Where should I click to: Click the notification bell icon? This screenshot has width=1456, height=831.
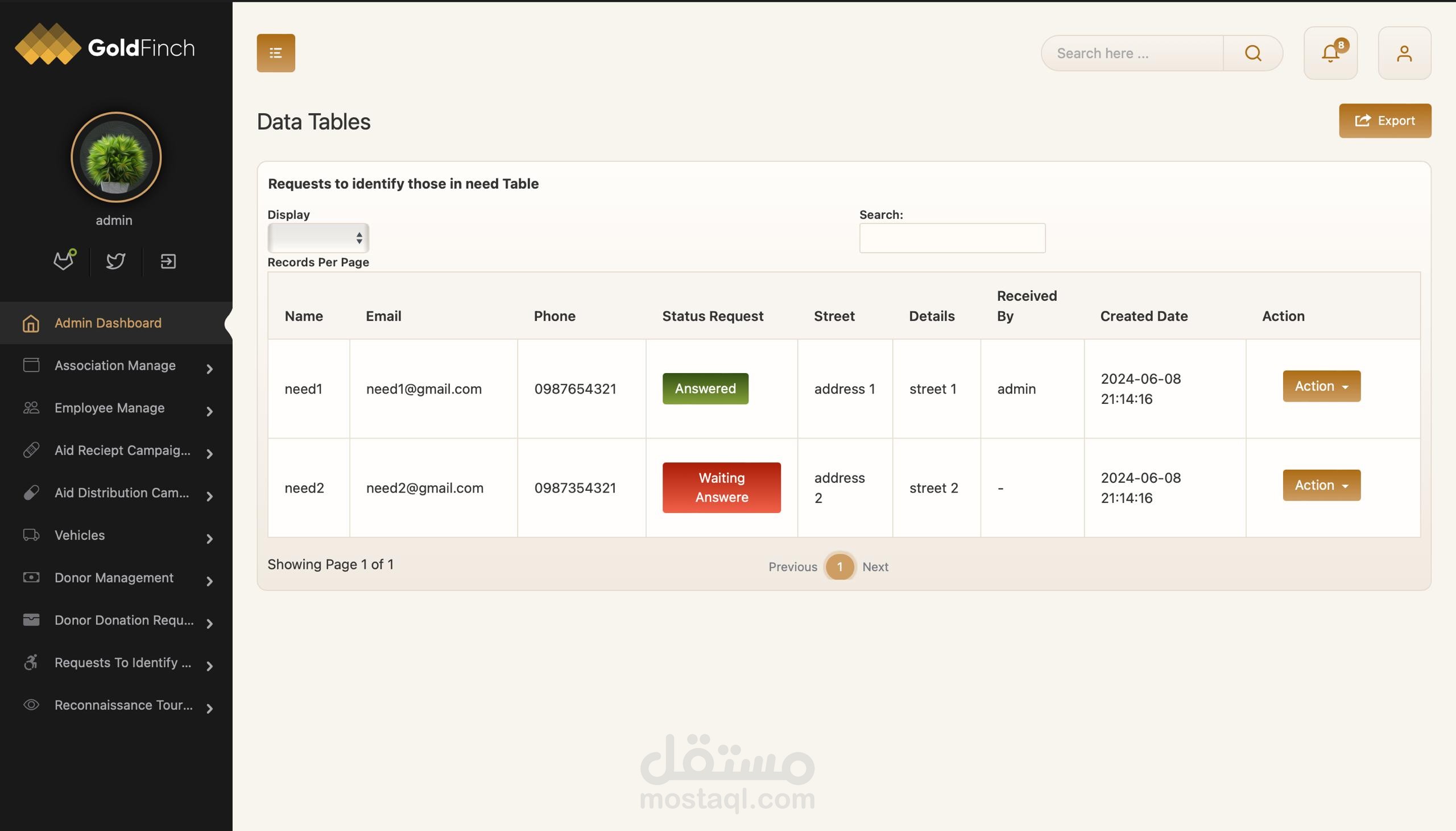tap(1330, 53)
